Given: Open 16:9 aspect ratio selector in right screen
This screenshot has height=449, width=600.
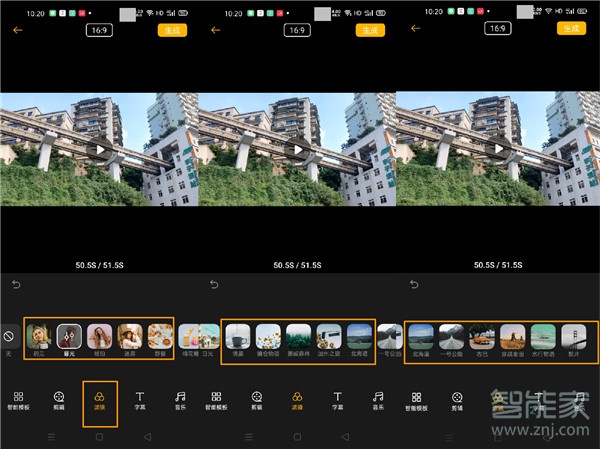Looking at the screenshot, I should [497, 29].
